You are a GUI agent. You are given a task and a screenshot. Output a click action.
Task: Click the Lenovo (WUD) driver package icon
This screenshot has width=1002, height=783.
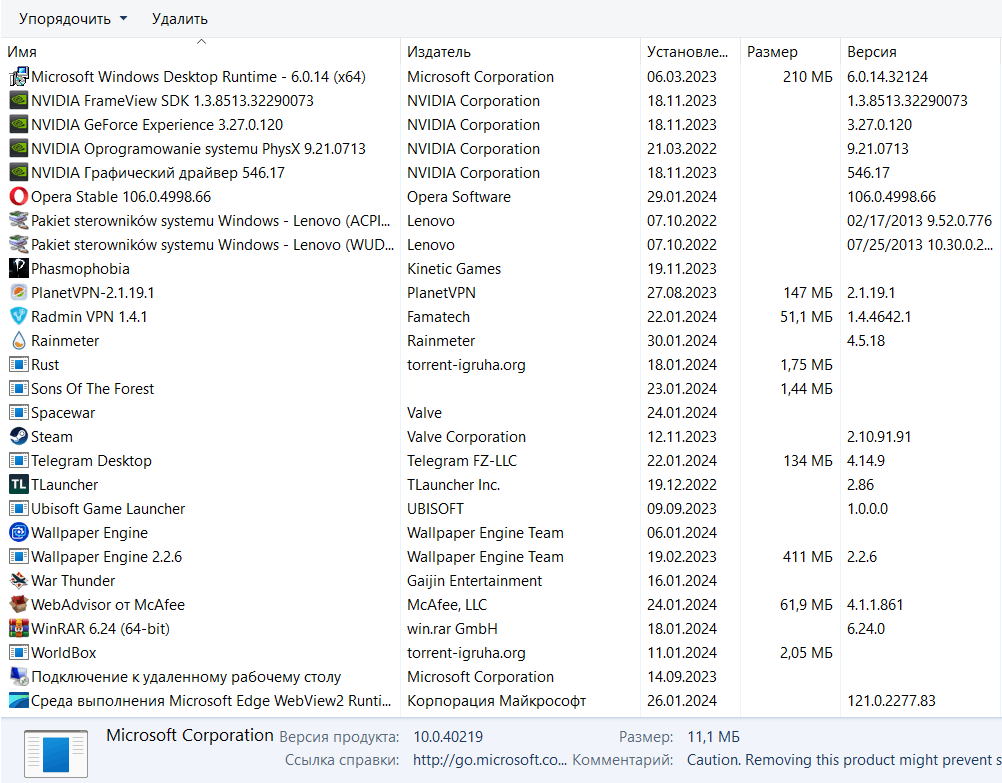click(19, 244)
